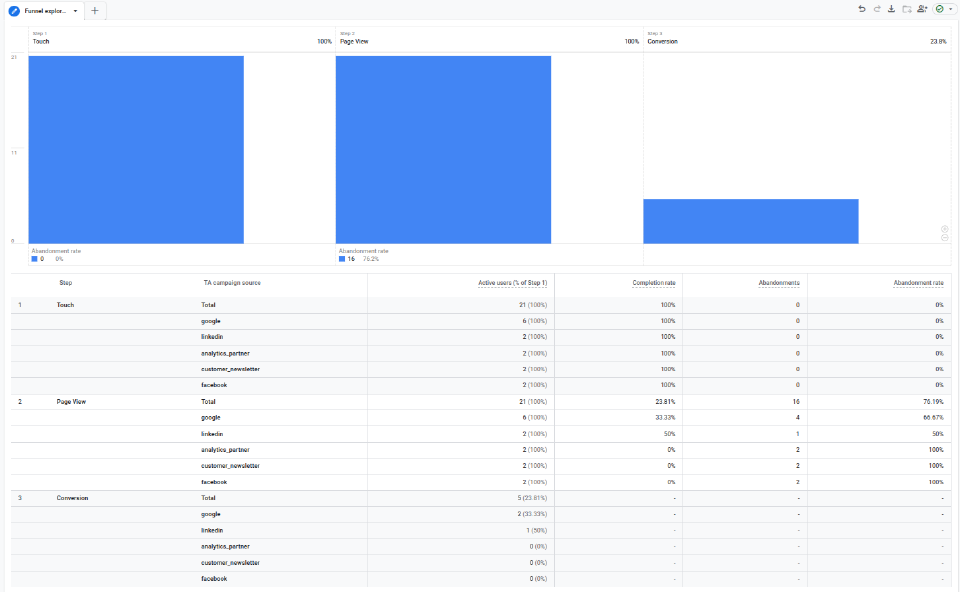Click the Conversion linkedin value 1 (50%)
This screenshot has height=592, width=960.
pyautogui.click(x=536, y=530)
